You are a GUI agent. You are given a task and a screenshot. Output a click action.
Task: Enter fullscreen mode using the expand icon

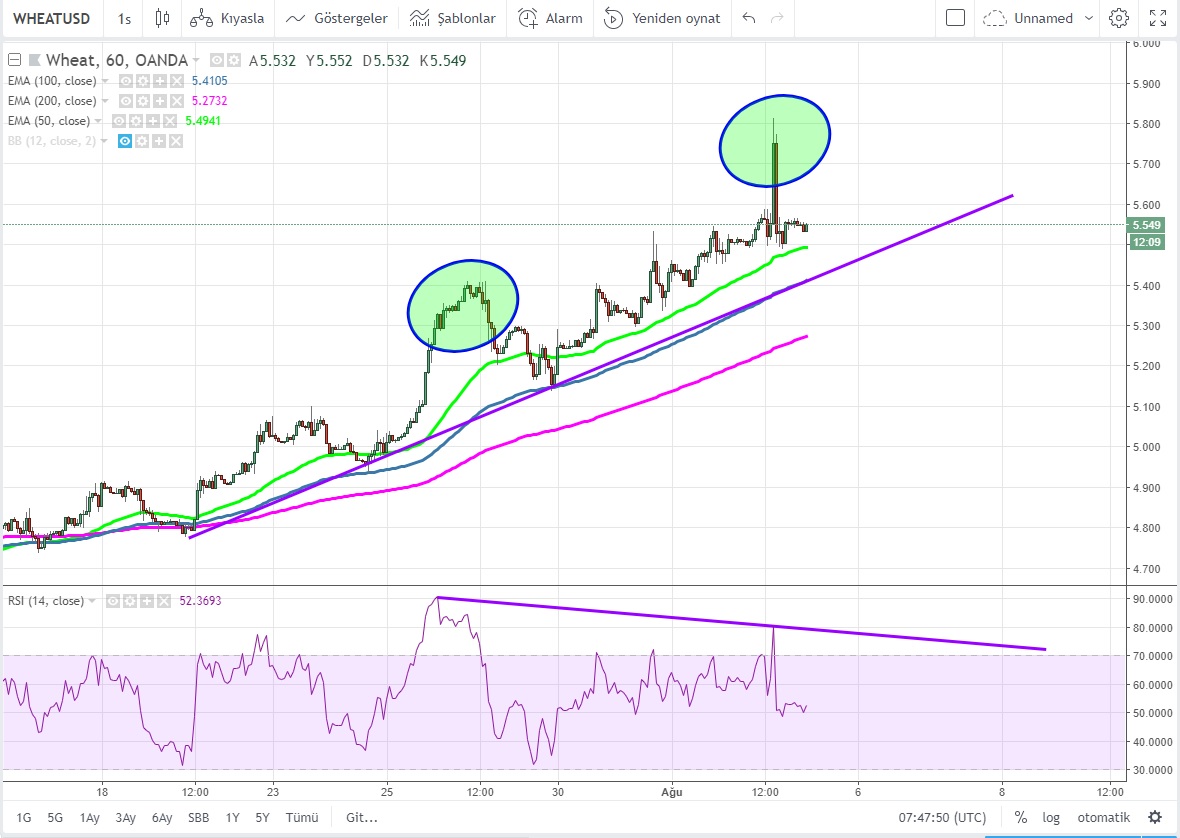tap(1158, 18)
